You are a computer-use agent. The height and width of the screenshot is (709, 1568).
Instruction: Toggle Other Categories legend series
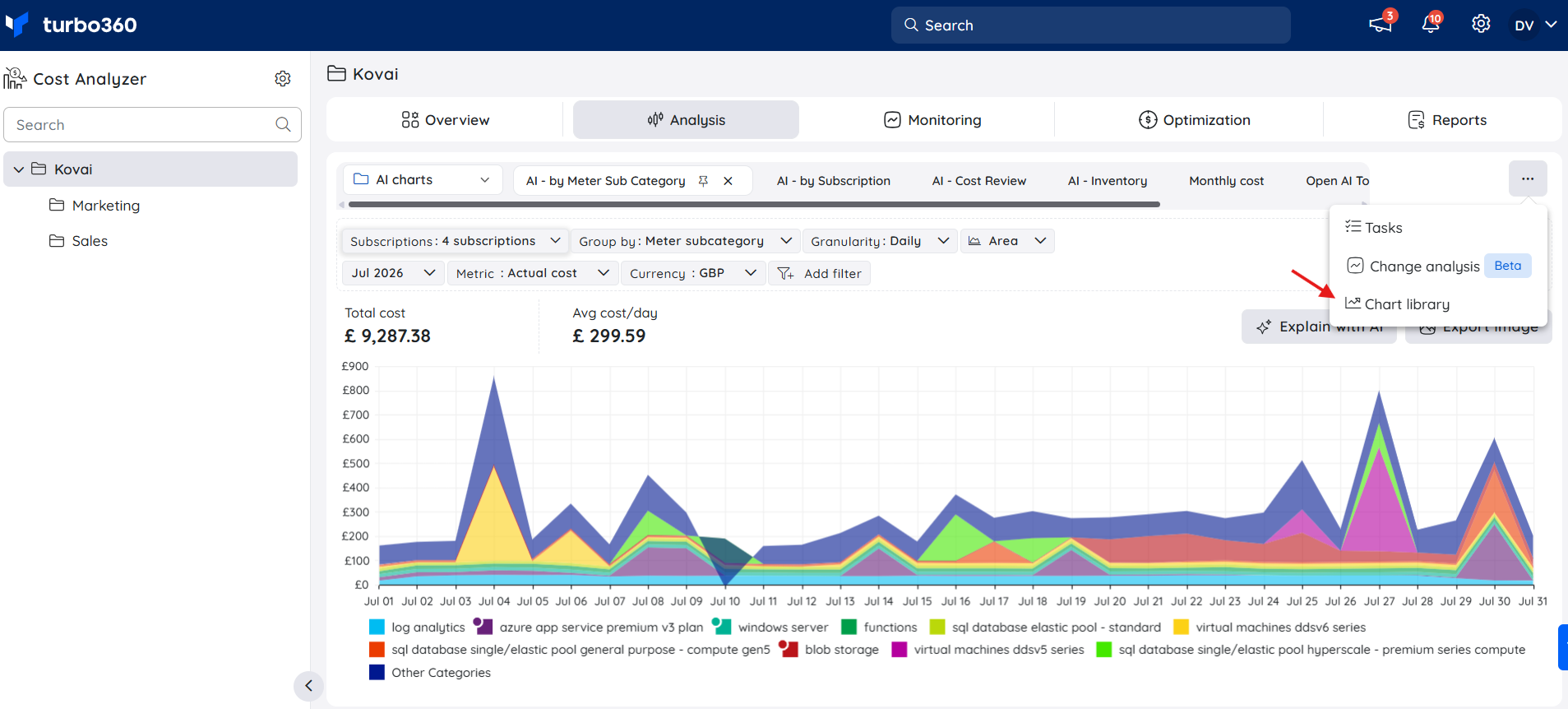point(430,672)
